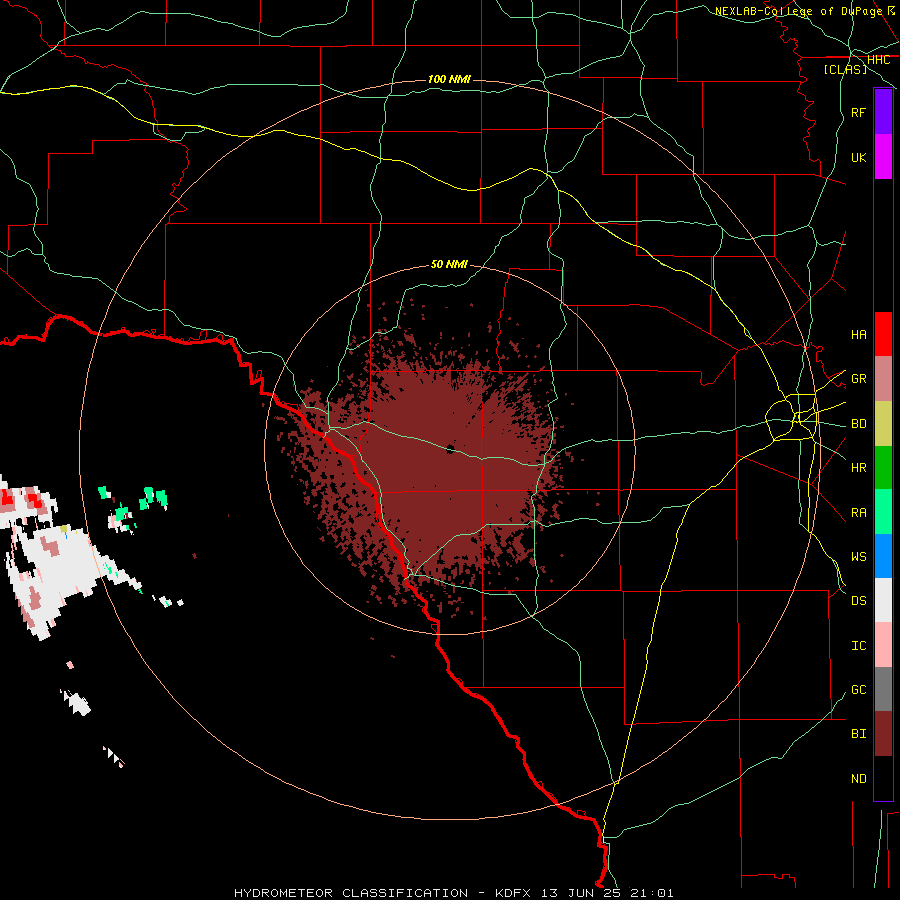Click the IC light pink legend swatch
This screenshot has width=900, height=900.
pyautogui.click(x=883, y=645)
